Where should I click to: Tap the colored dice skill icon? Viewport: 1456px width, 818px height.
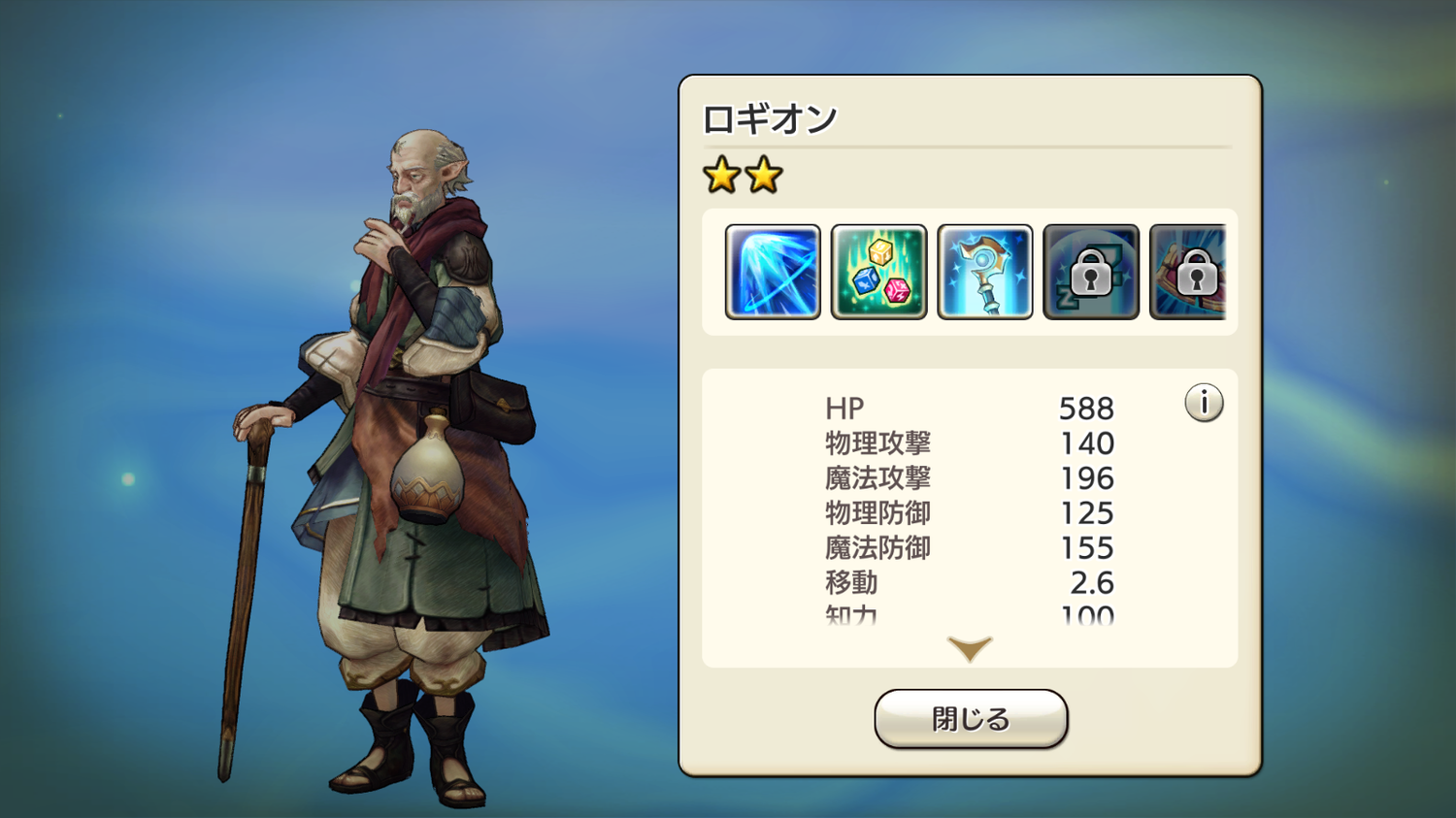879,272
